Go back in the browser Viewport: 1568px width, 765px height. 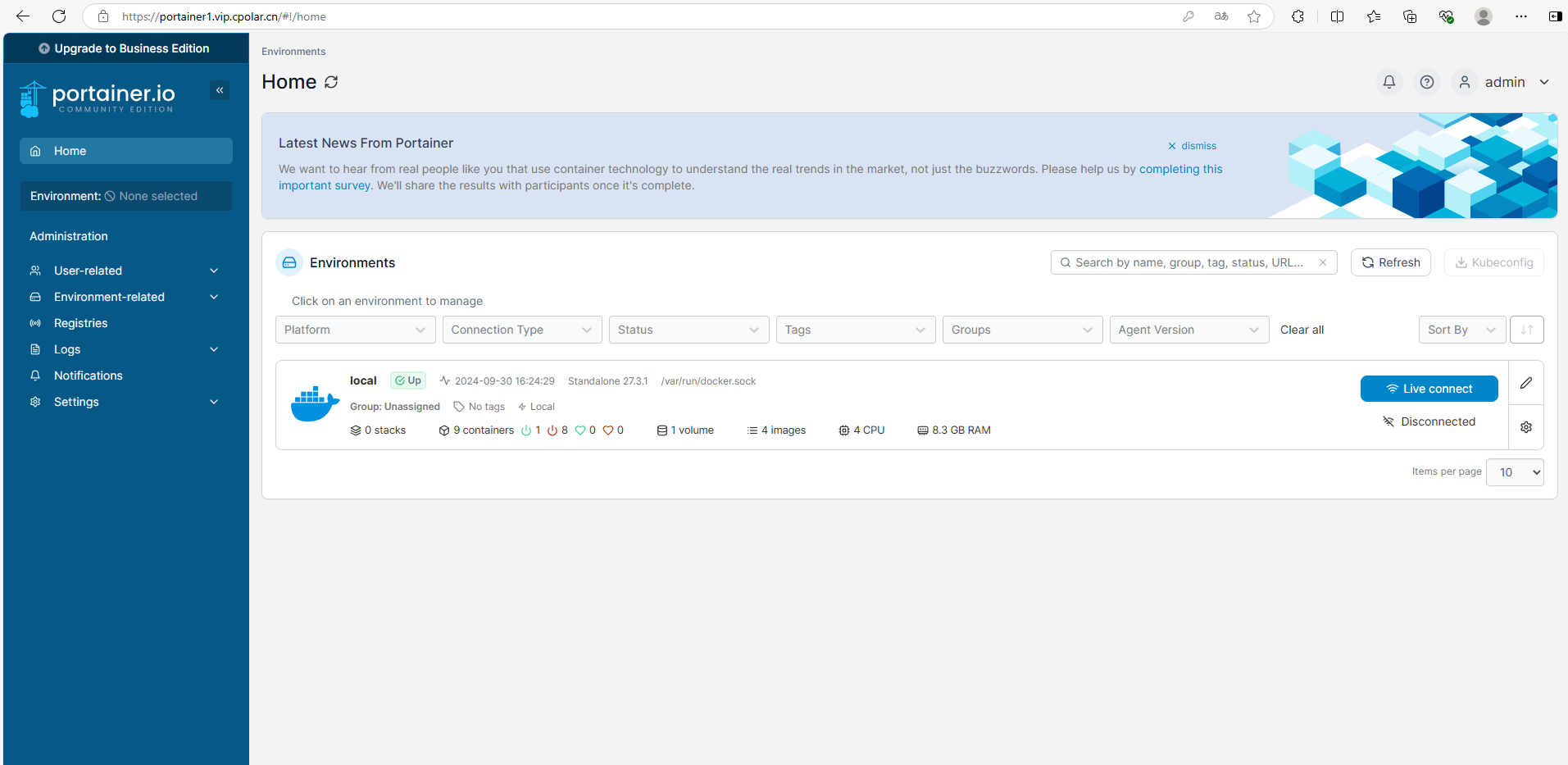coord(23,16)
